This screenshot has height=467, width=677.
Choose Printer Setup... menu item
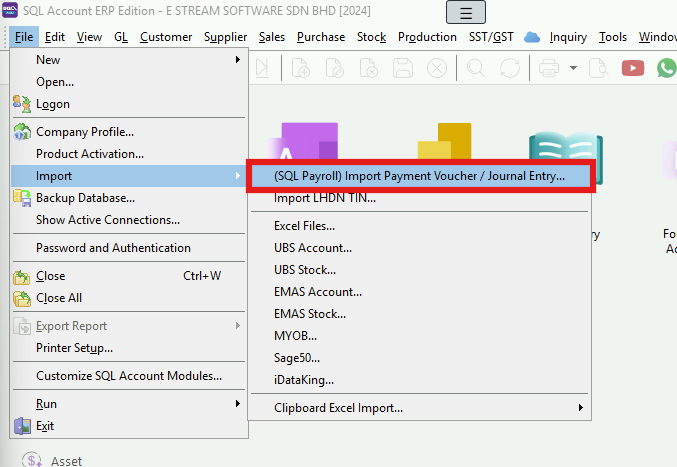[129, 348]
